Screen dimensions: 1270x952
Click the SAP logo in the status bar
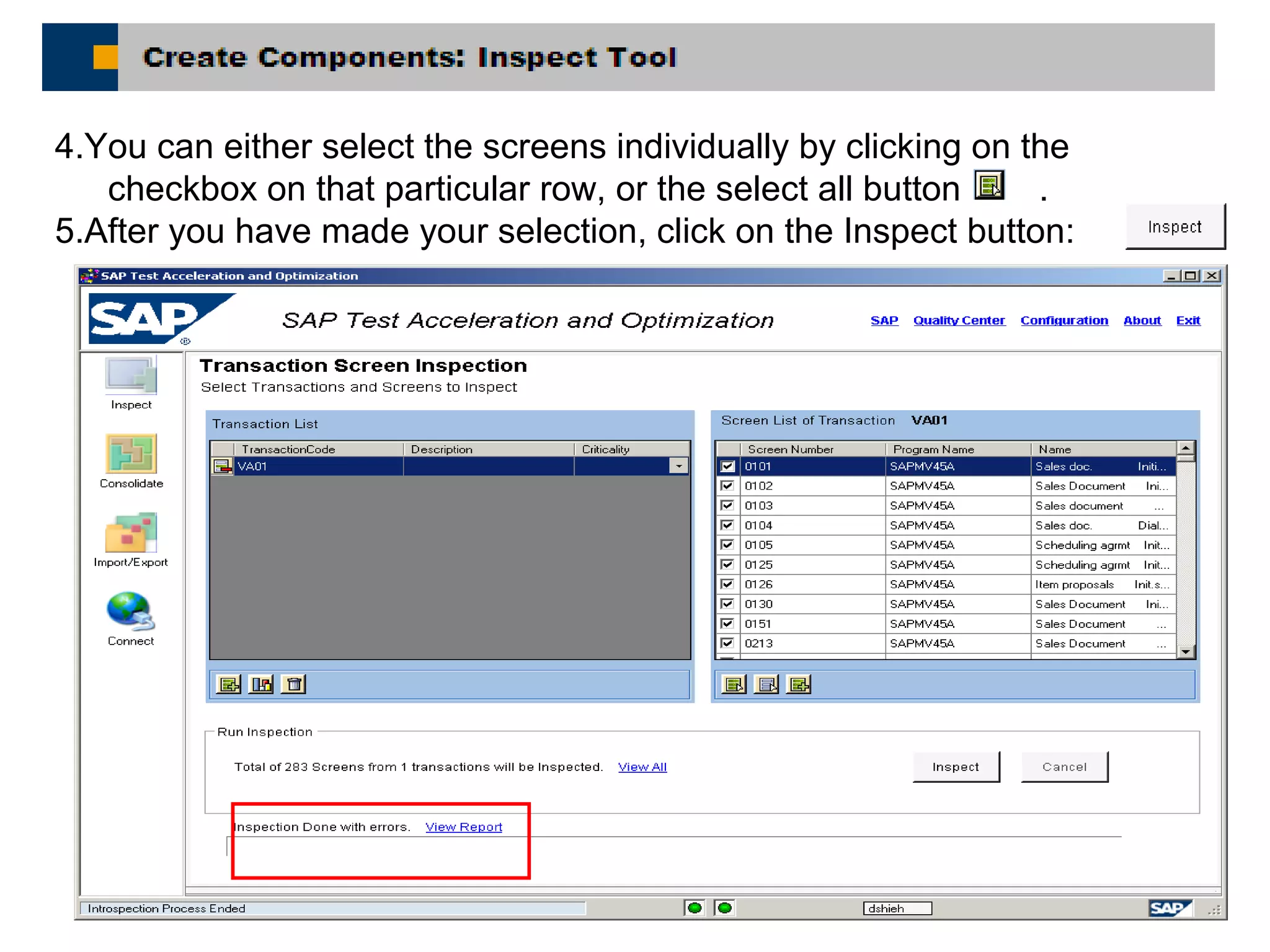coord(1170,908)
